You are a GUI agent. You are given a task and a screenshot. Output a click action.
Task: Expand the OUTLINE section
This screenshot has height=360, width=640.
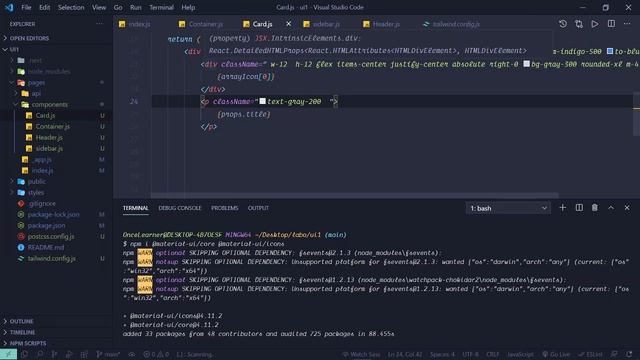(21, 321)
